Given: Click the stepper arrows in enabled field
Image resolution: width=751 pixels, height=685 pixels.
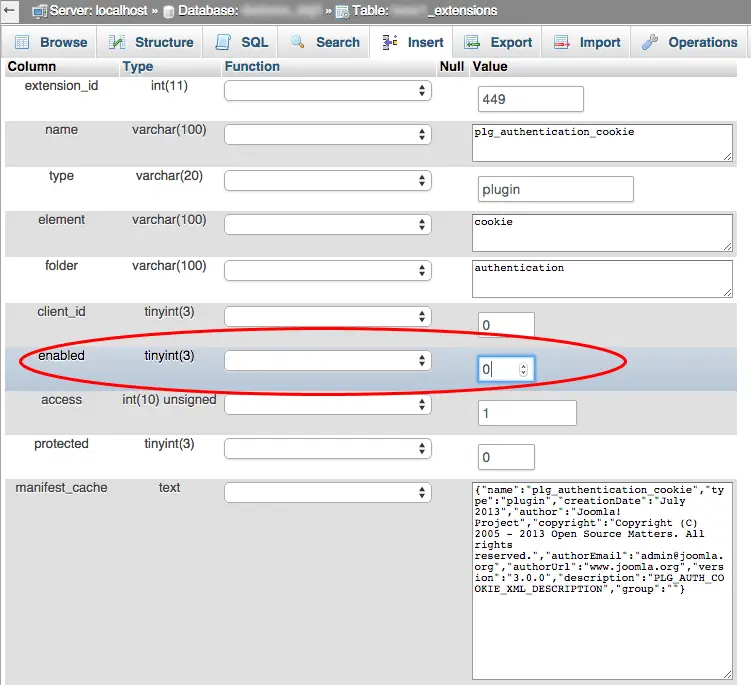Looking at the screenshot, I should coord(523,369).
